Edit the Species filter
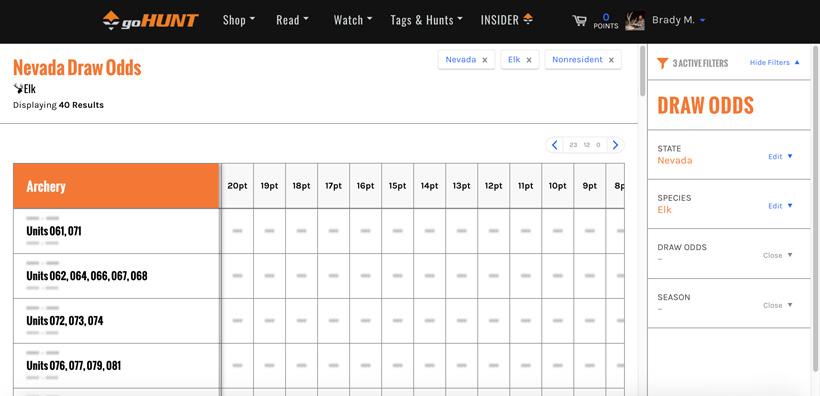 pos(780,206)
